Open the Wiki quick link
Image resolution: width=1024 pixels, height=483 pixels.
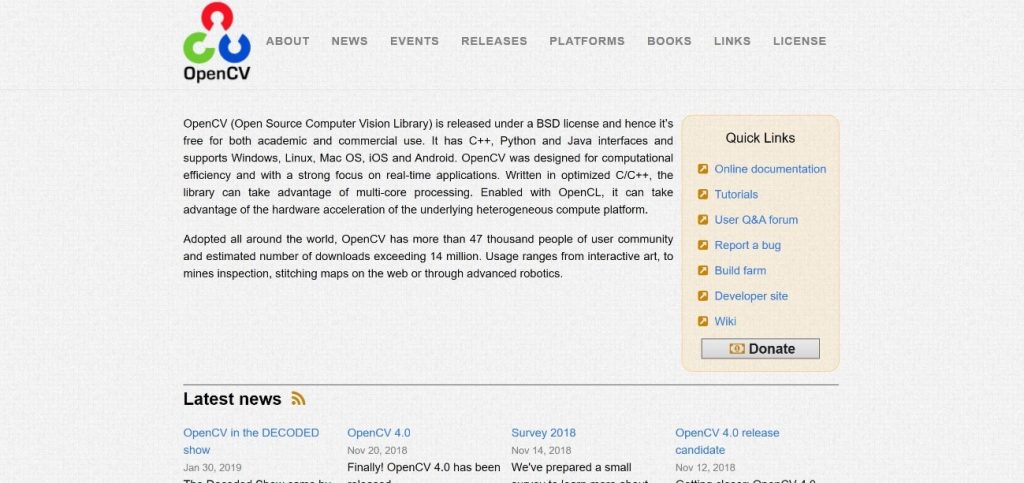click(725, 321)
